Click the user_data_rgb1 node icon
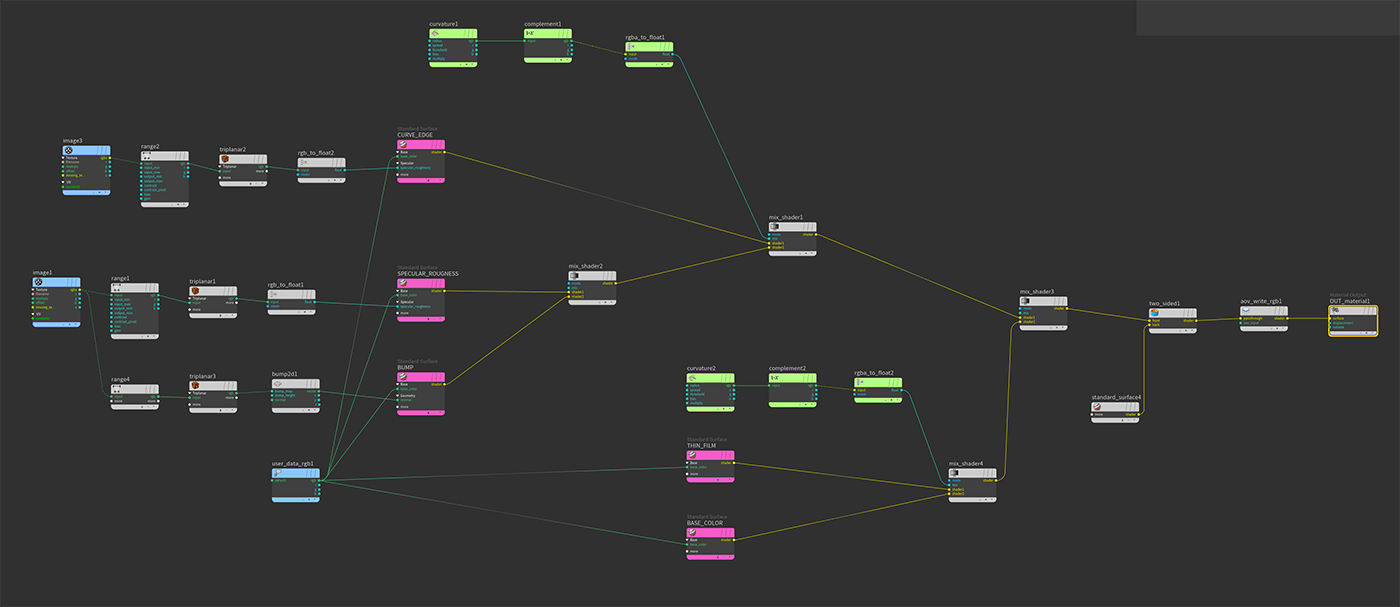The image size is (1400, 607). pos(278,473)
